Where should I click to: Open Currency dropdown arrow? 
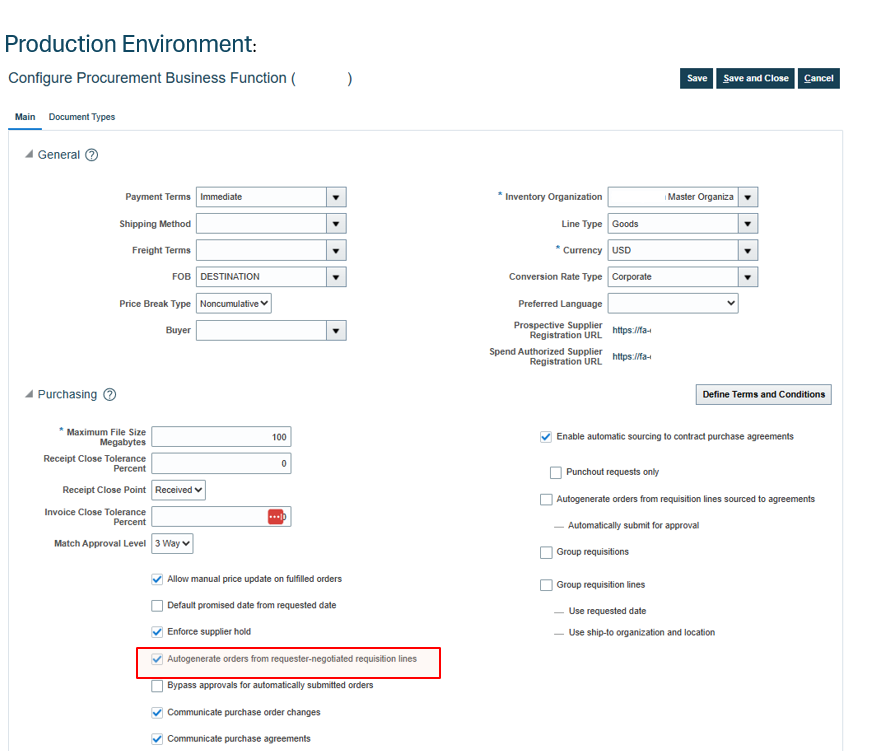click(748, 250)
